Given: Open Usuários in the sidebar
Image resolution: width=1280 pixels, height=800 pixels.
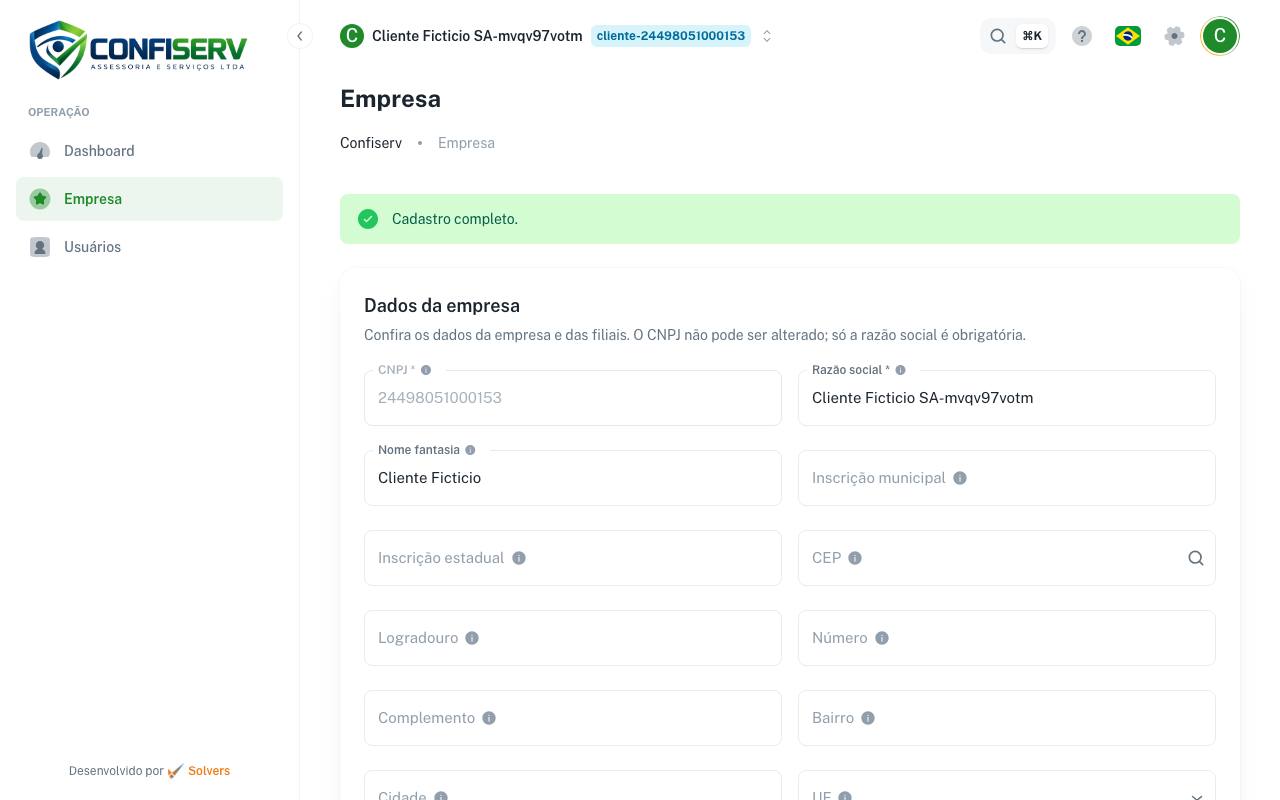Looking at the screenshot, I should click(x=149, y=247).
